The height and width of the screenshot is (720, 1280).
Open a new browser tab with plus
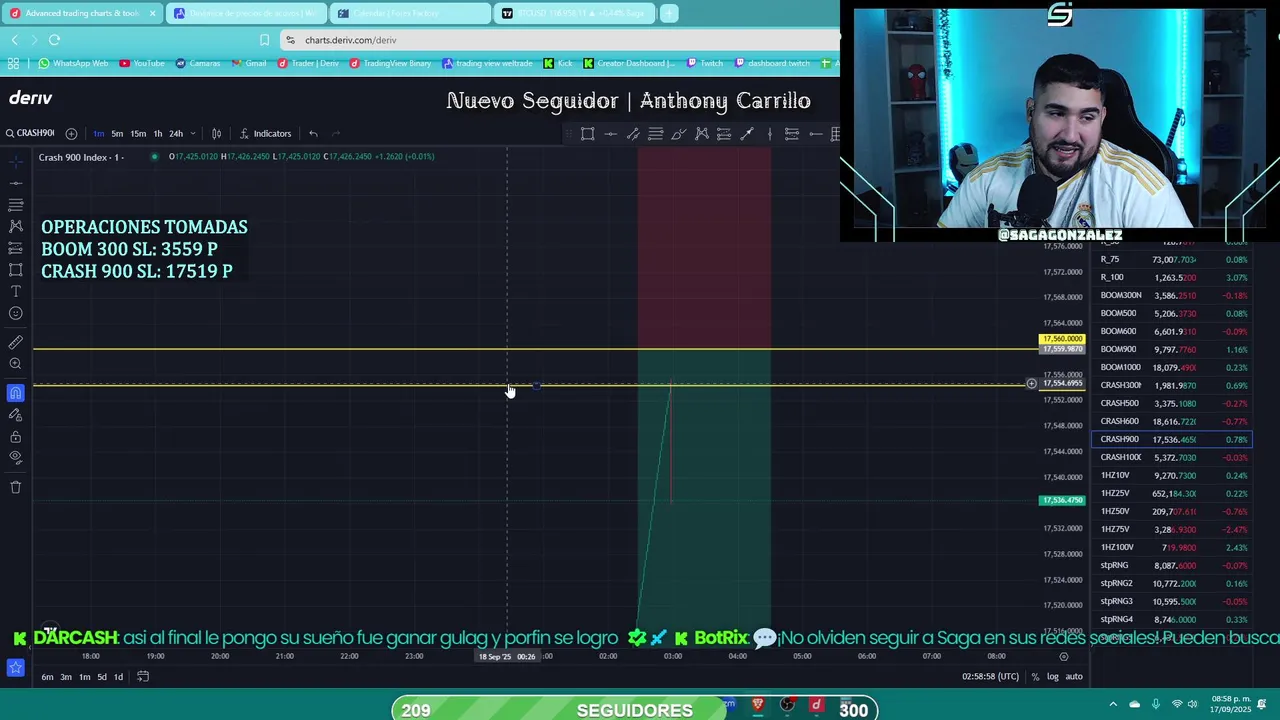click(669, 13)
